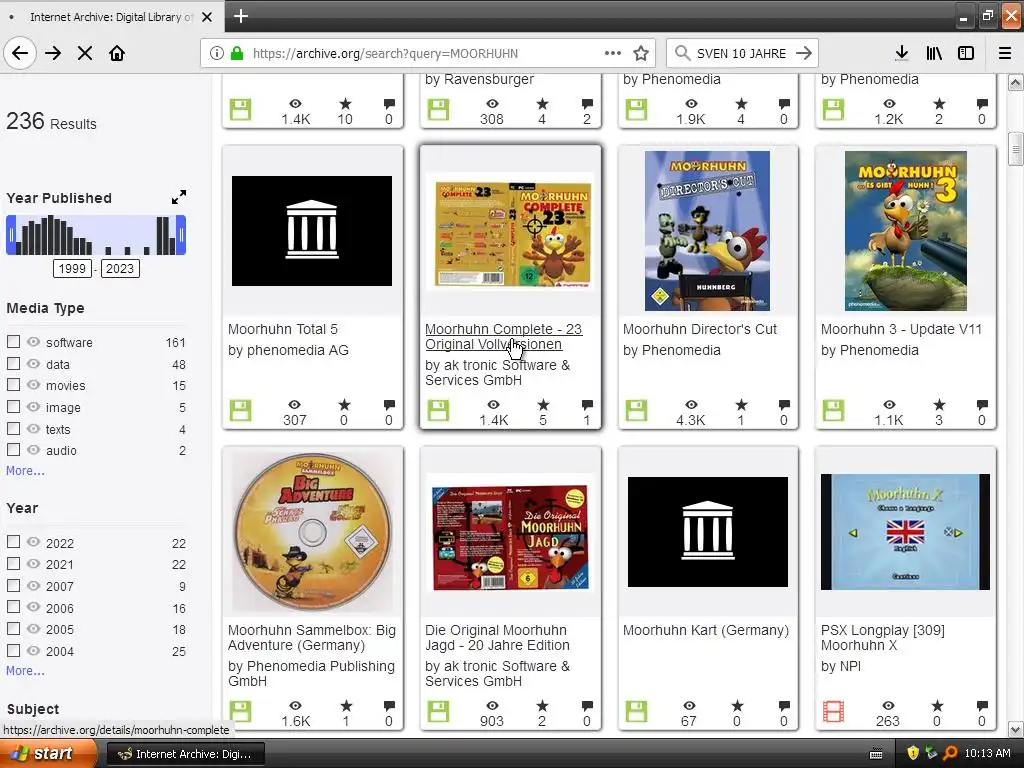Click views eye icon on Moorhuhn 3 Update card
1024x768 pixels.
tap(889, 405)
